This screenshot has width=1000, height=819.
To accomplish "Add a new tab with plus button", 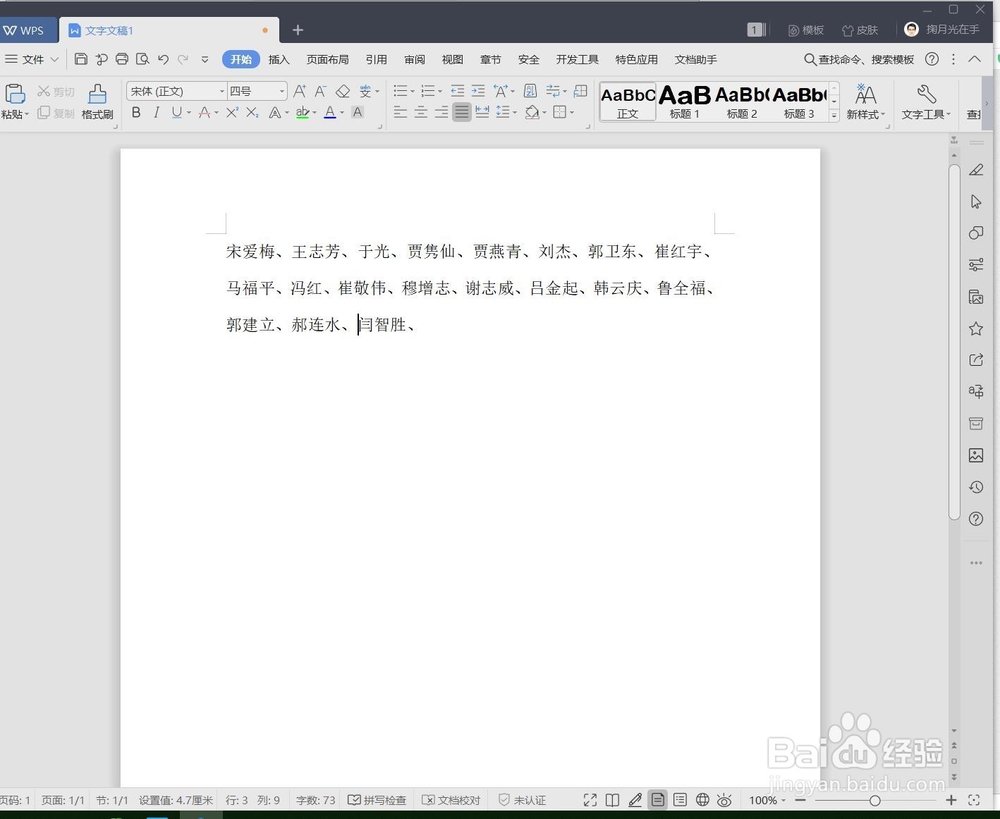I will [x=298, y=30].
